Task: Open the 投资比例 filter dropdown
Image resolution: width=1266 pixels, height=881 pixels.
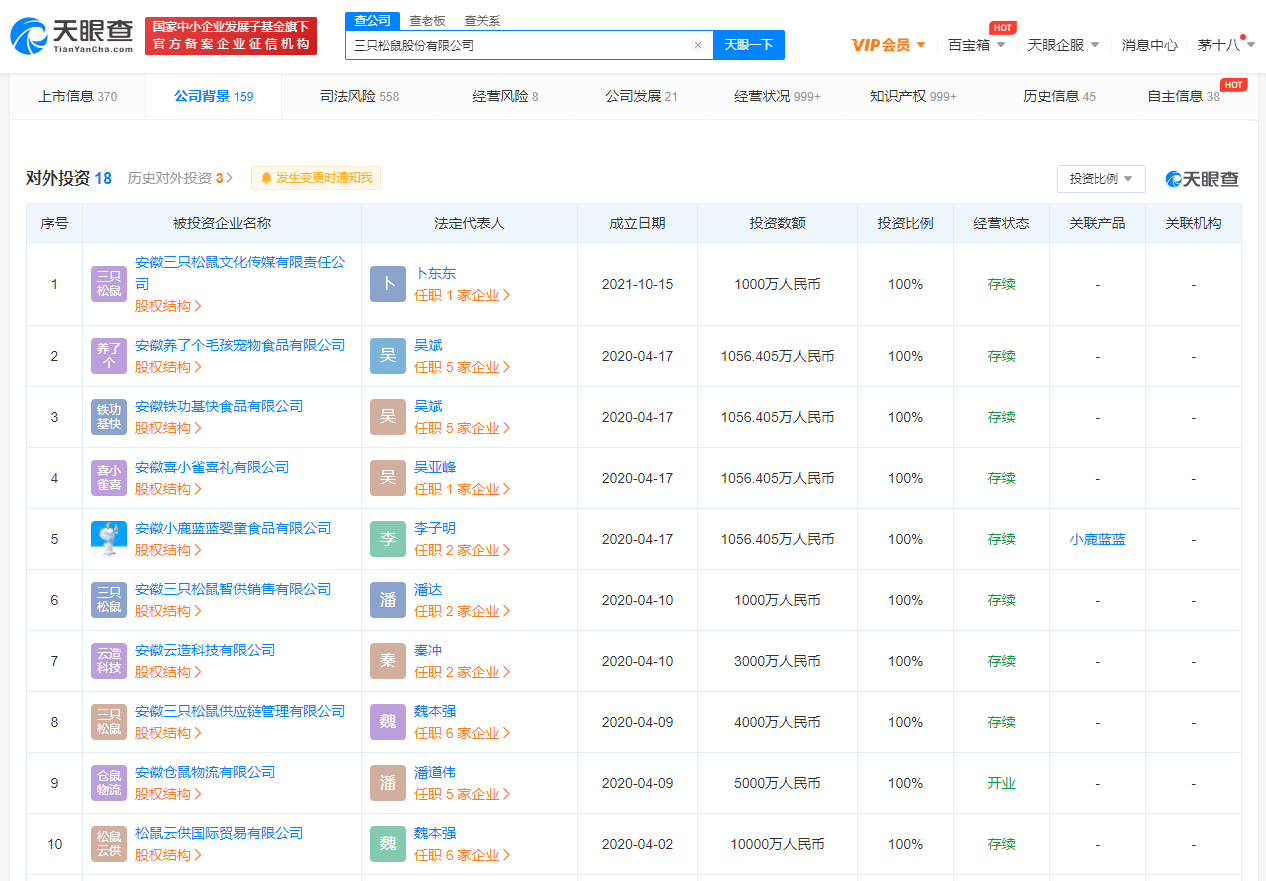Action: (1101, 179)
